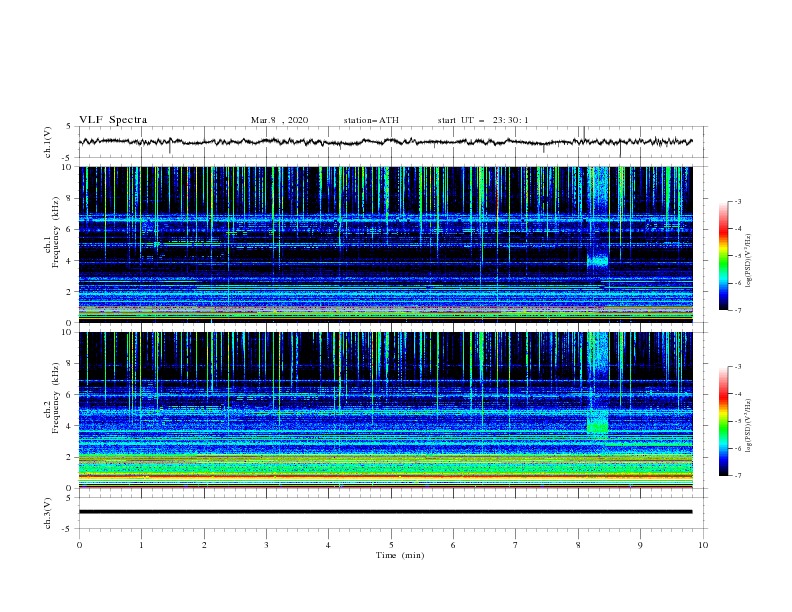Click the "-7" tick on ch.2 colorbar
This screenshot has width=792, height=612.
[737, 476]
